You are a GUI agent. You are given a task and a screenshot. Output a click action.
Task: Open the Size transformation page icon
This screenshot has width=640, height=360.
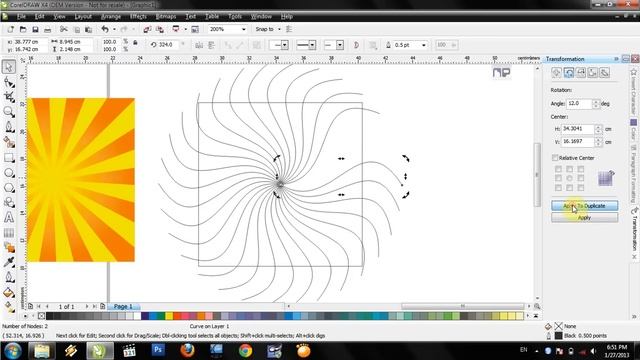tap(593, 73)
